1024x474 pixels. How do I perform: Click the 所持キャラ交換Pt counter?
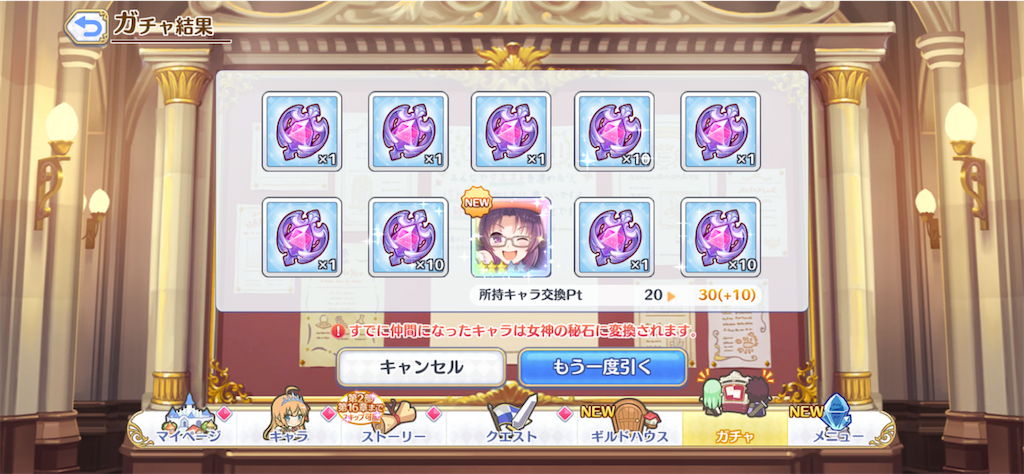(615, 295)
